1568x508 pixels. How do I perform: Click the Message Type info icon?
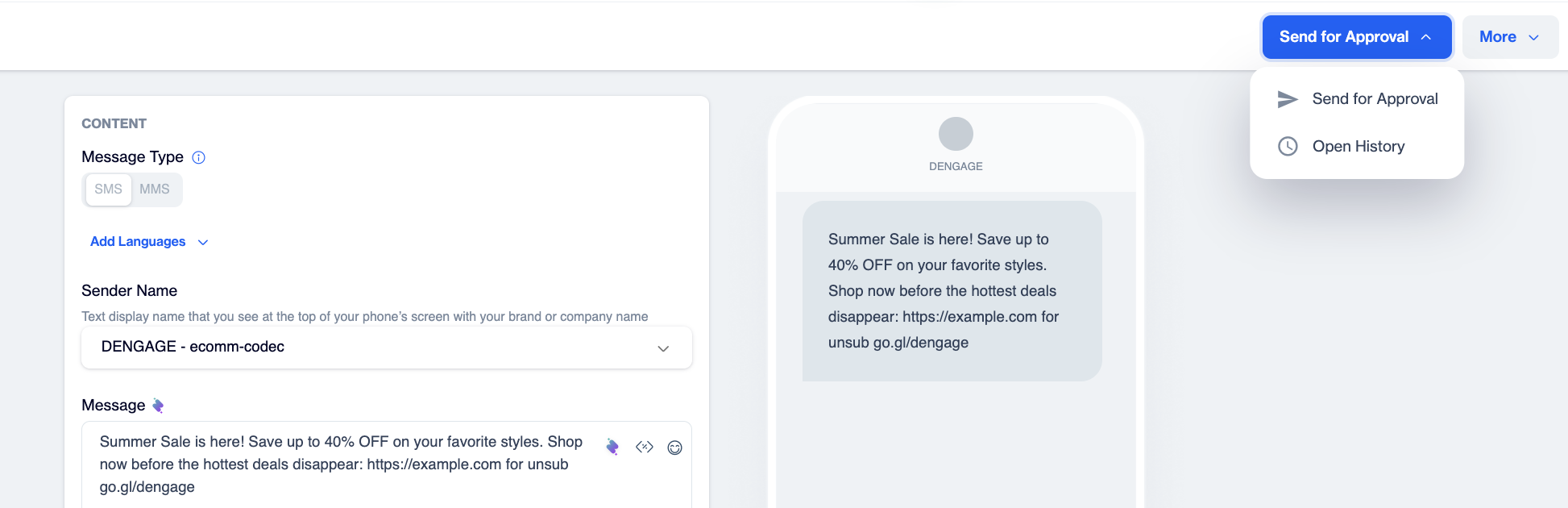tap(199, 157)
